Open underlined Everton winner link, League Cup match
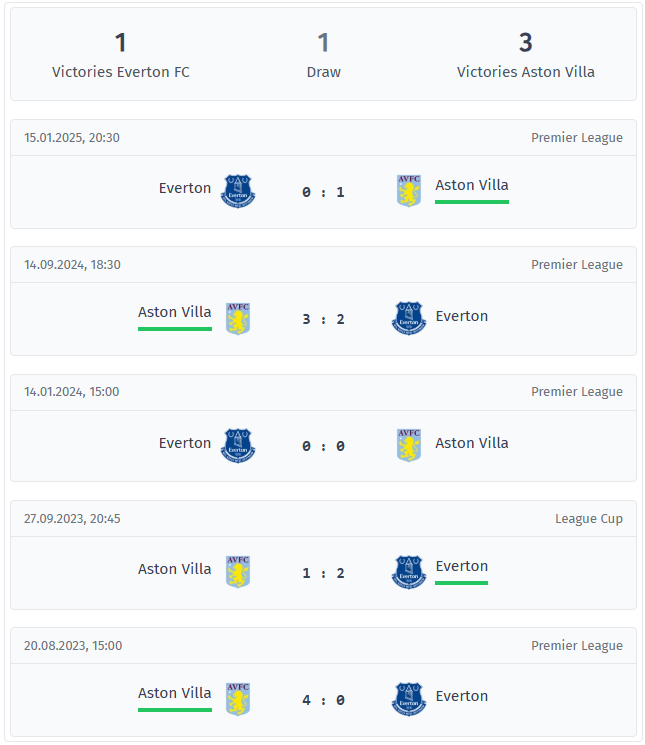645x745 pixels. point(462,566)
